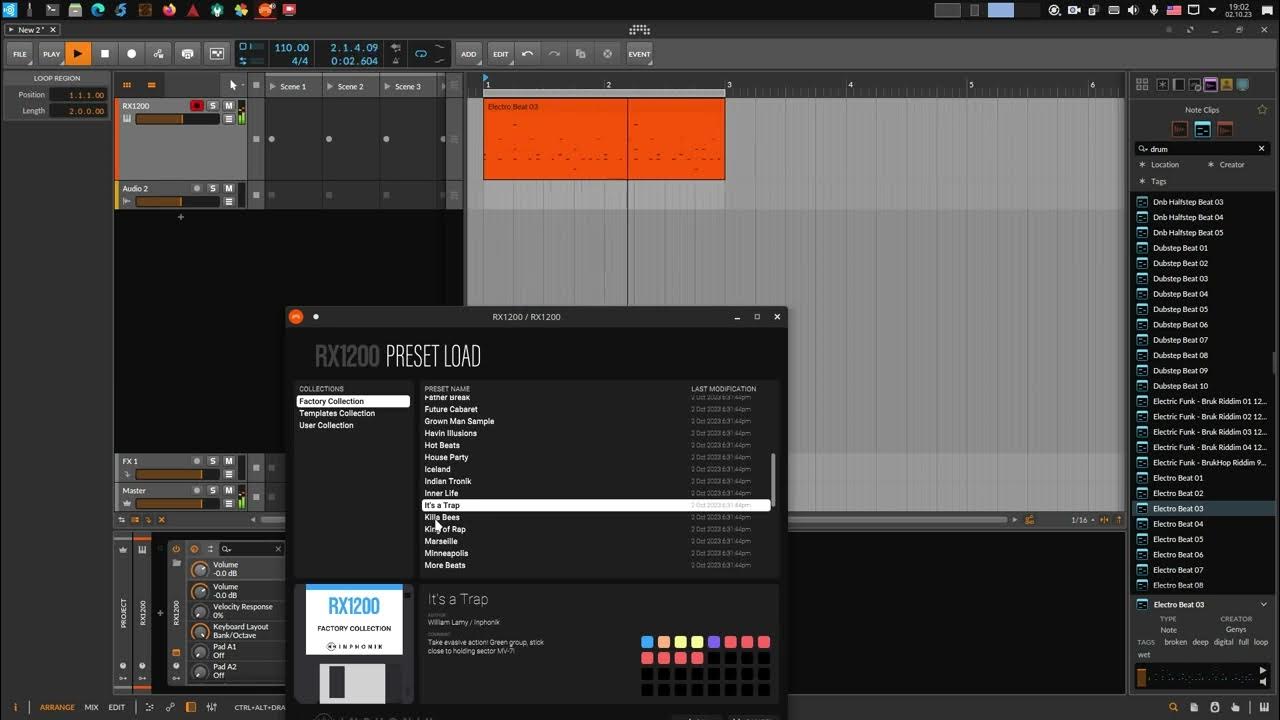Screen dimensions: 1280x720
Task: Select the Electro Beat 03 orange clip
Action: pyautogui.click(x=604, y=139)
